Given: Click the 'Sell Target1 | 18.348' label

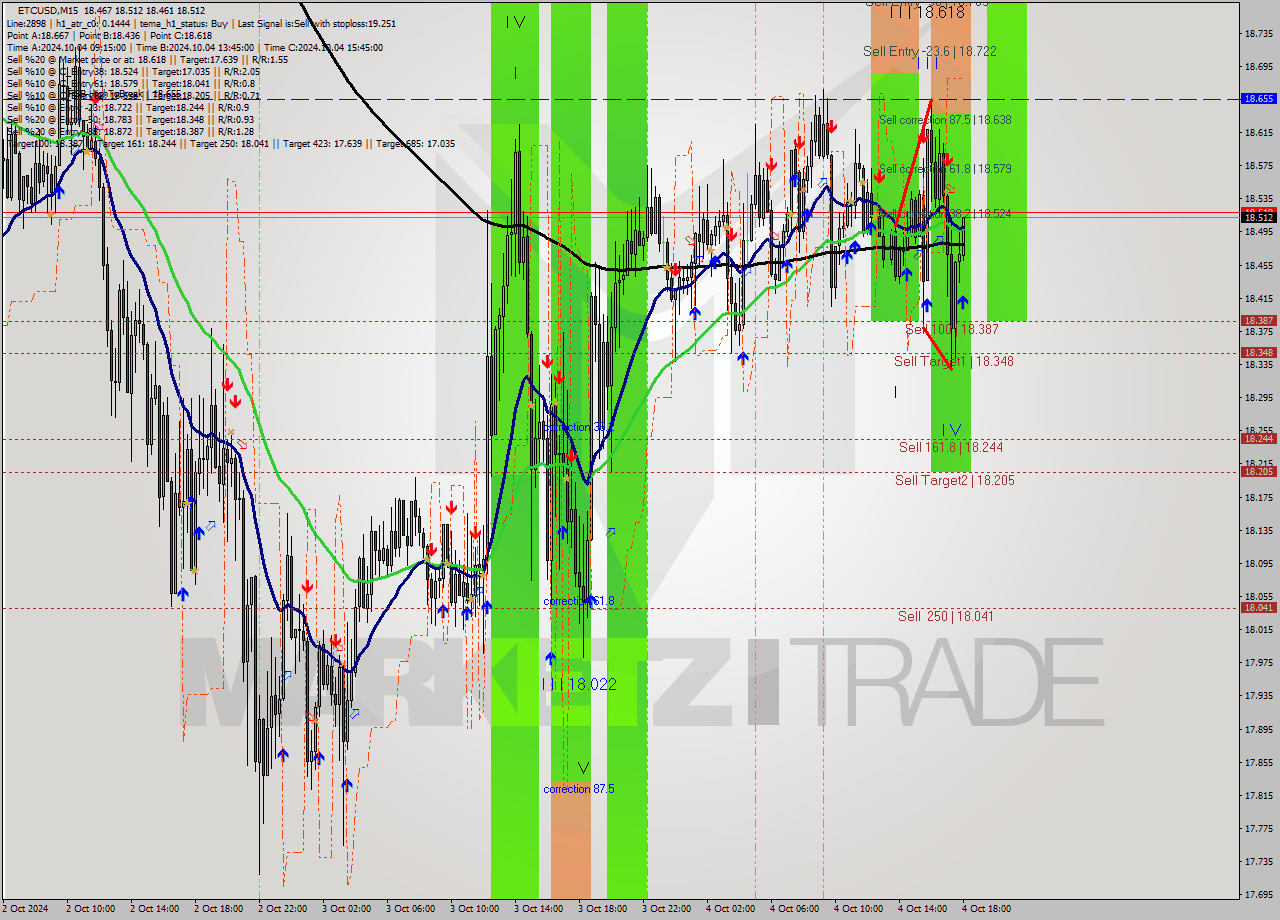Looking at the screenshot, I should (x=953, y=361).
